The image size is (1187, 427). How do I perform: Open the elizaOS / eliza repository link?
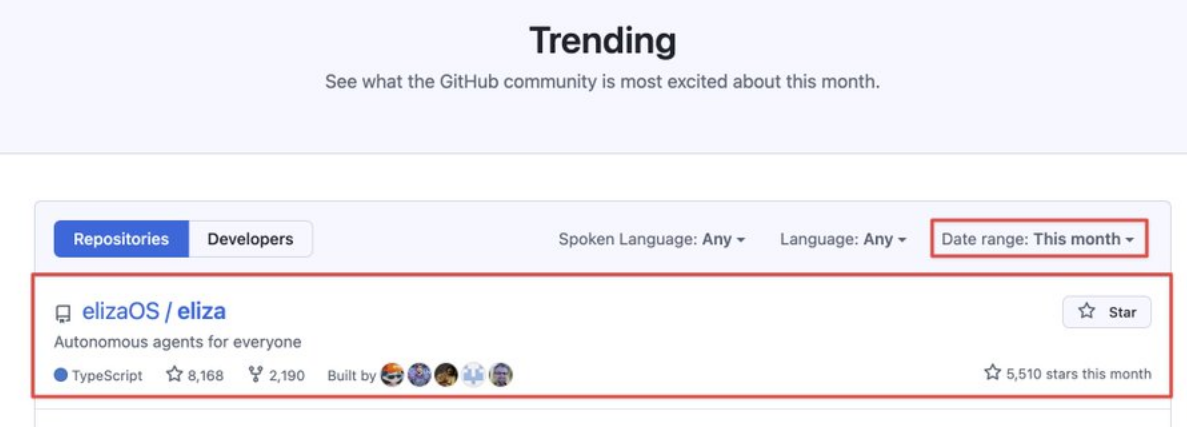click(154, 310)
